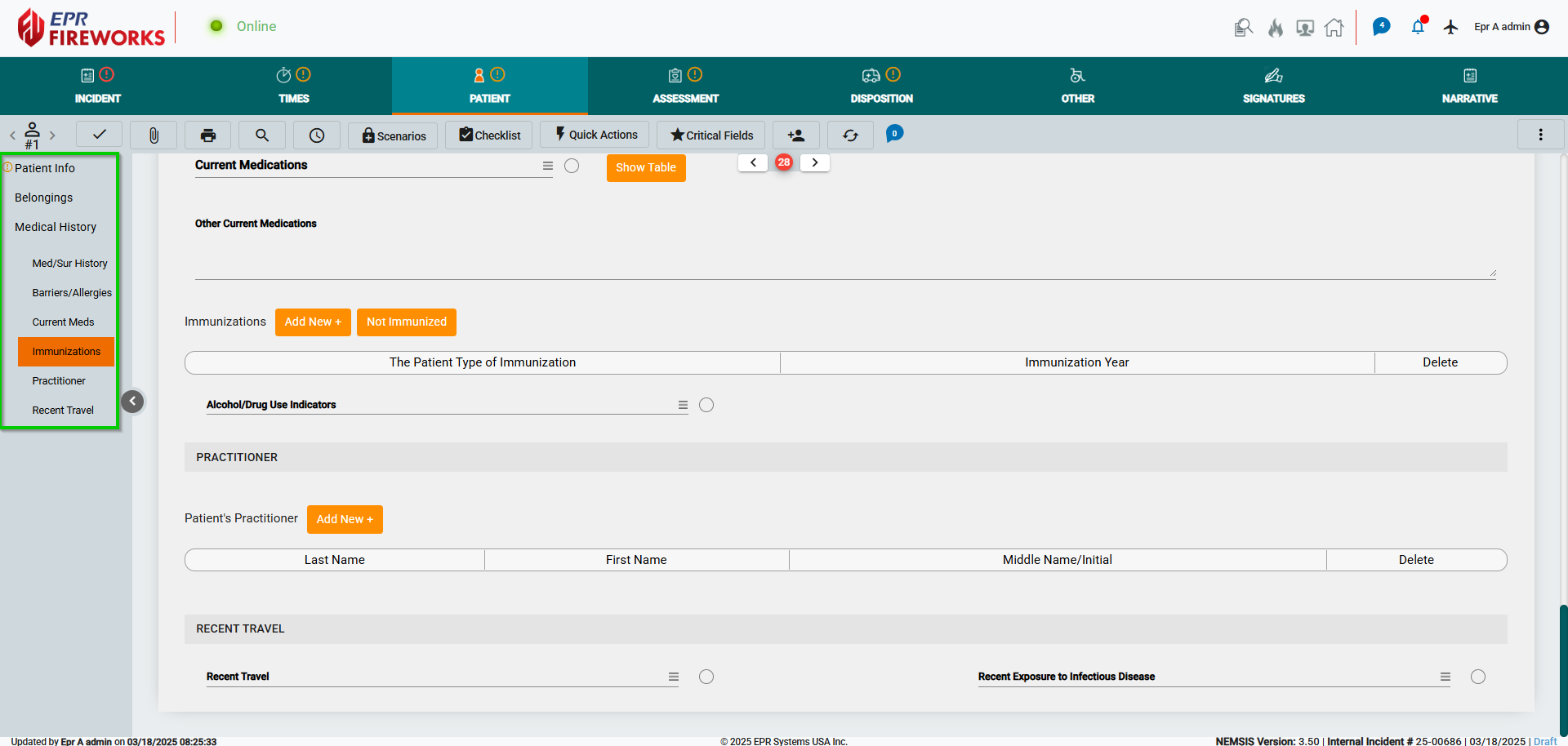Screen dimensions: 1568x746
Task: Click the page vertical scrollbar
Action: [1563, 669]
